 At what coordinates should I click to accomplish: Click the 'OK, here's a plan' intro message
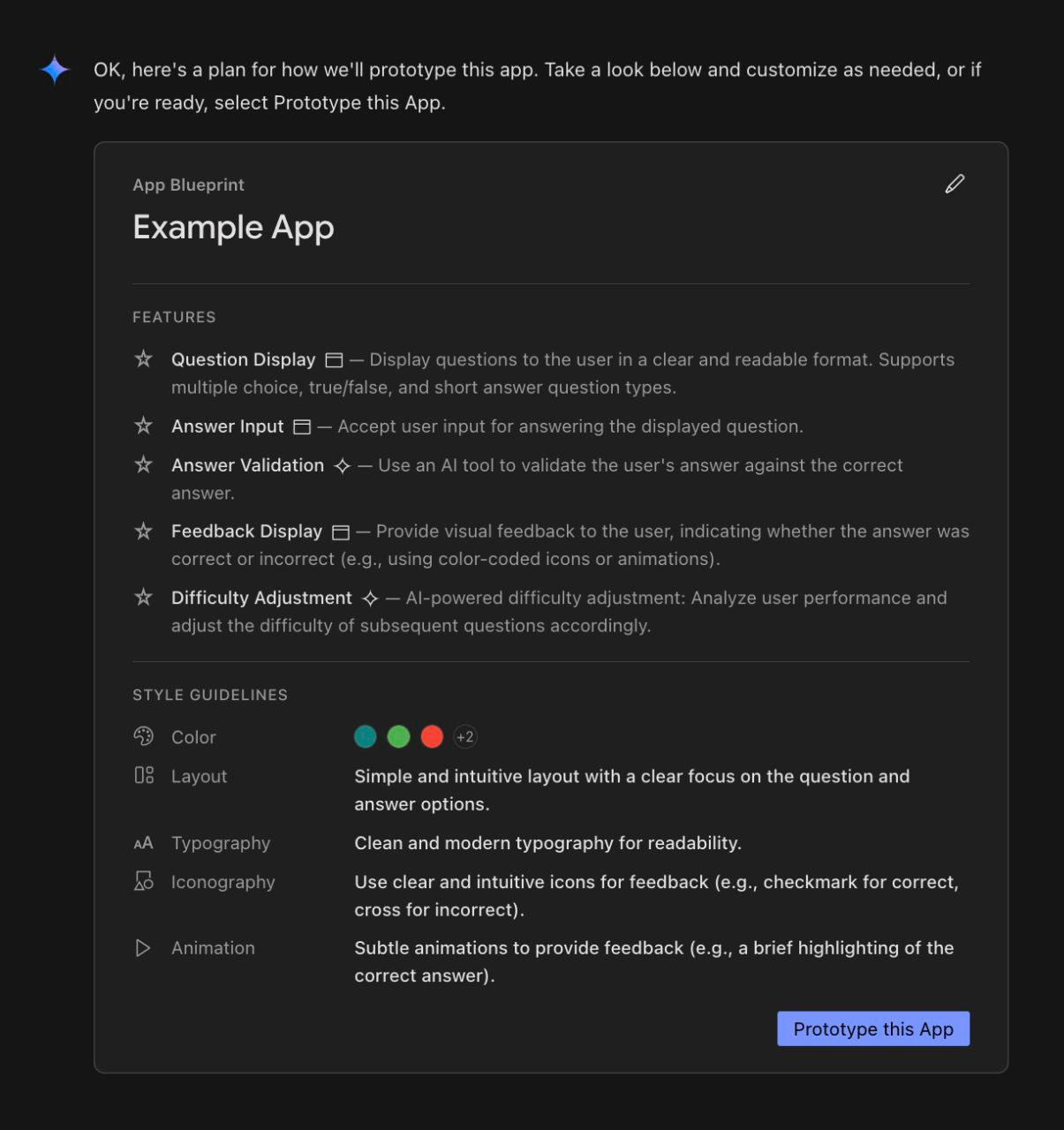(537, 86)
